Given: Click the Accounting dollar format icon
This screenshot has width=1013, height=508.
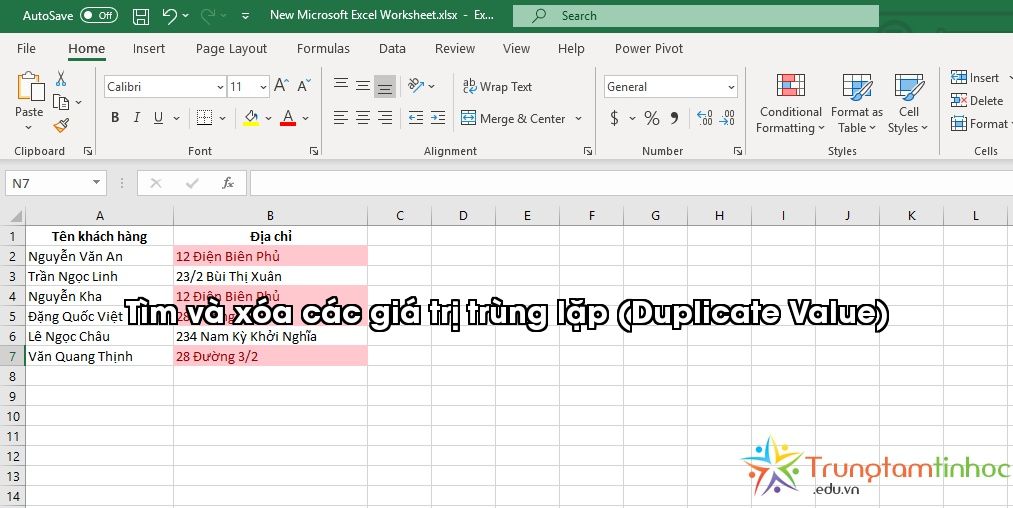Looking at the screenshot, I should (x=614, y=118).
